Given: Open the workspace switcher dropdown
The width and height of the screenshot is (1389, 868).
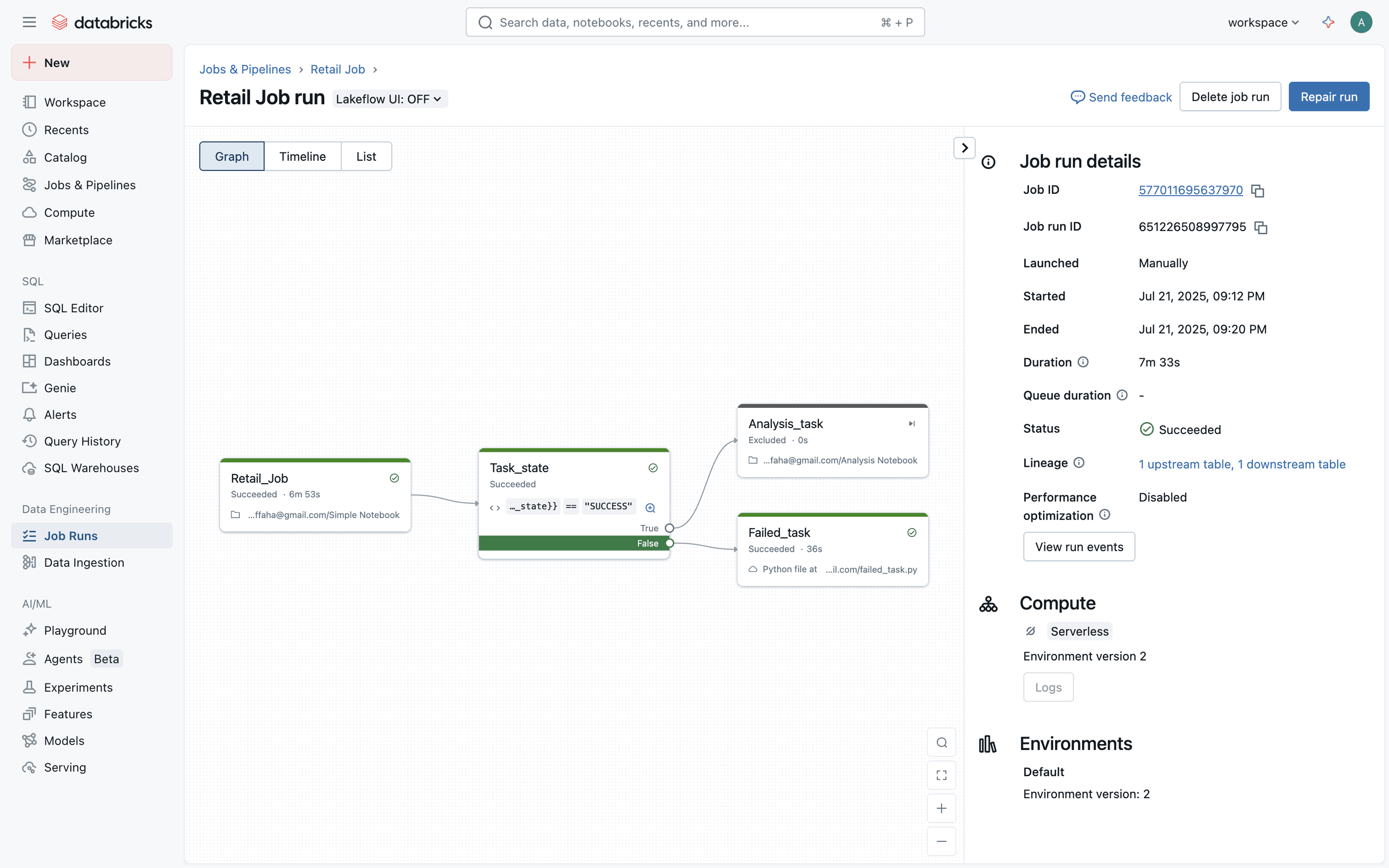Looking at the screenshot, I should click(x=1263, y=23).
